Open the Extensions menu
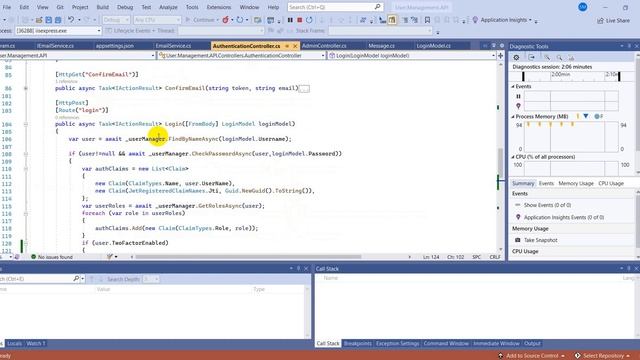Image resolution: width=640 pixels, height=360 pixels. [219, 7]
